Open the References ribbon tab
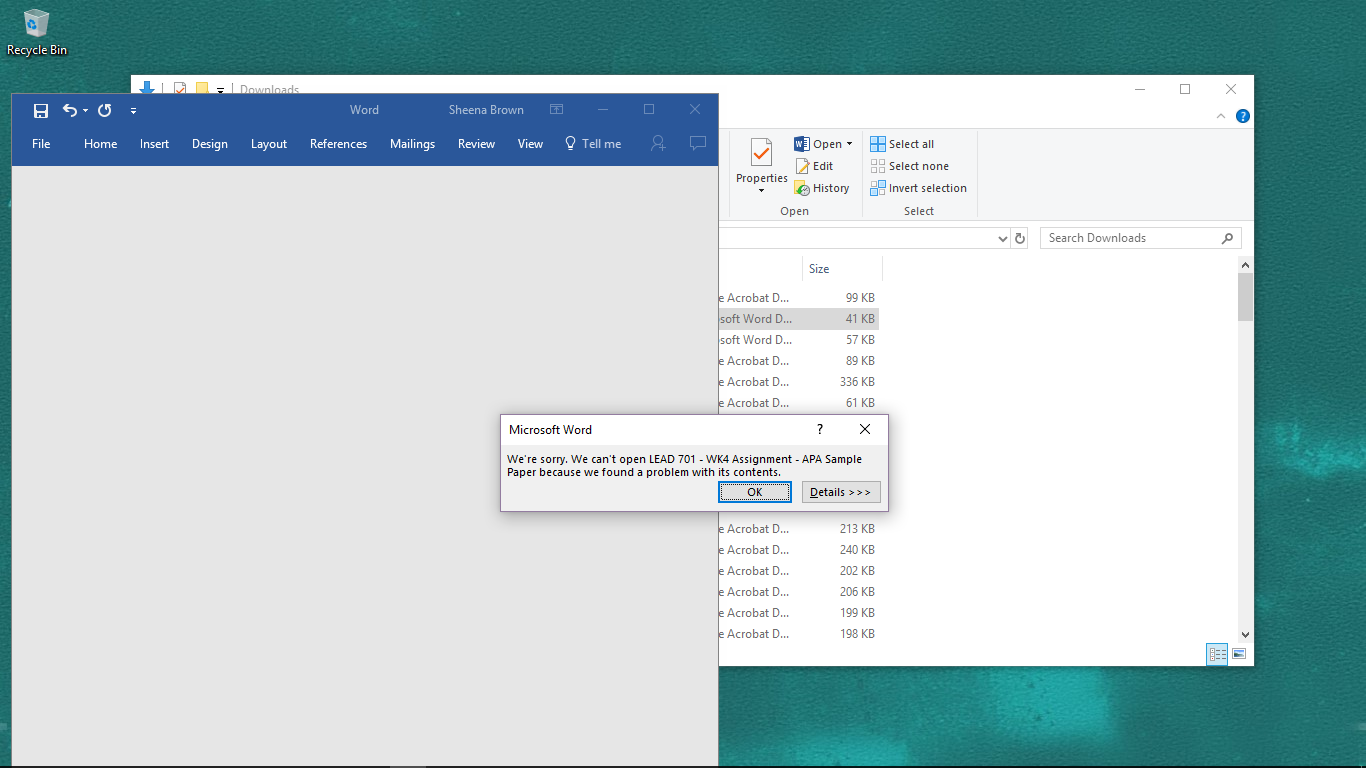Screen dimensions: 1366x768 point(338,144)
